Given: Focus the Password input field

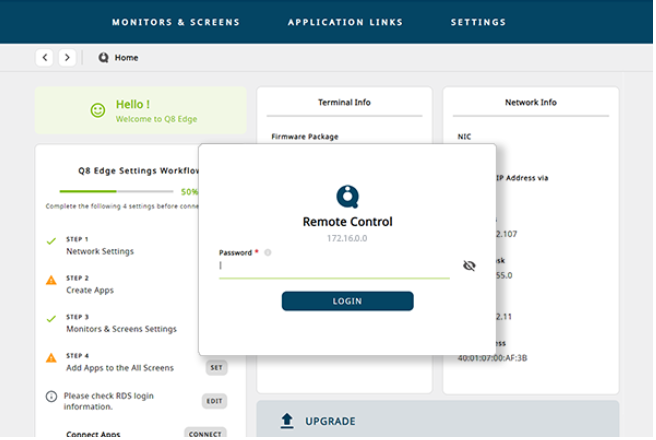Looking at the screenshot, I should click(333, 267).
